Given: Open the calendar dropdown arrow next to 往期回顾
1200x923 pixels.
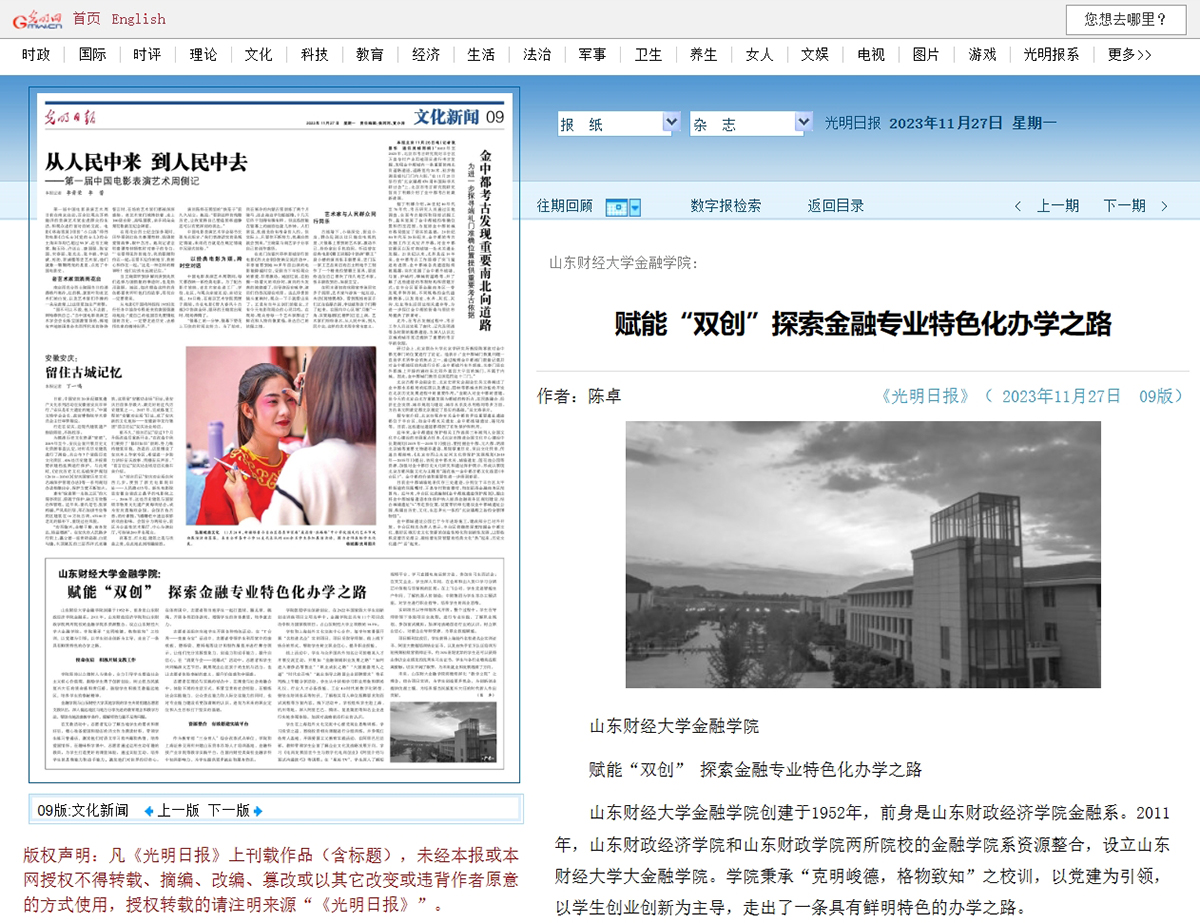Looking at the screenshot, I should pyautogui.click(x=635, y=207).
